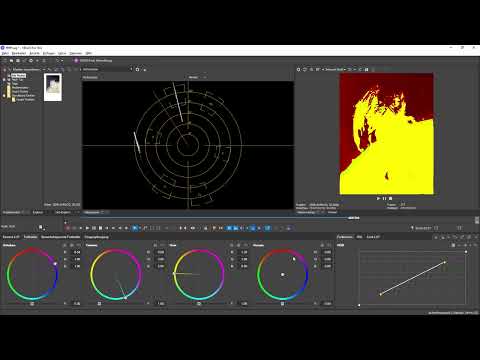Viewport: 480px width, 360px height.
Task: Open the preview quality dropdown
Action: [x=335, y=69]
